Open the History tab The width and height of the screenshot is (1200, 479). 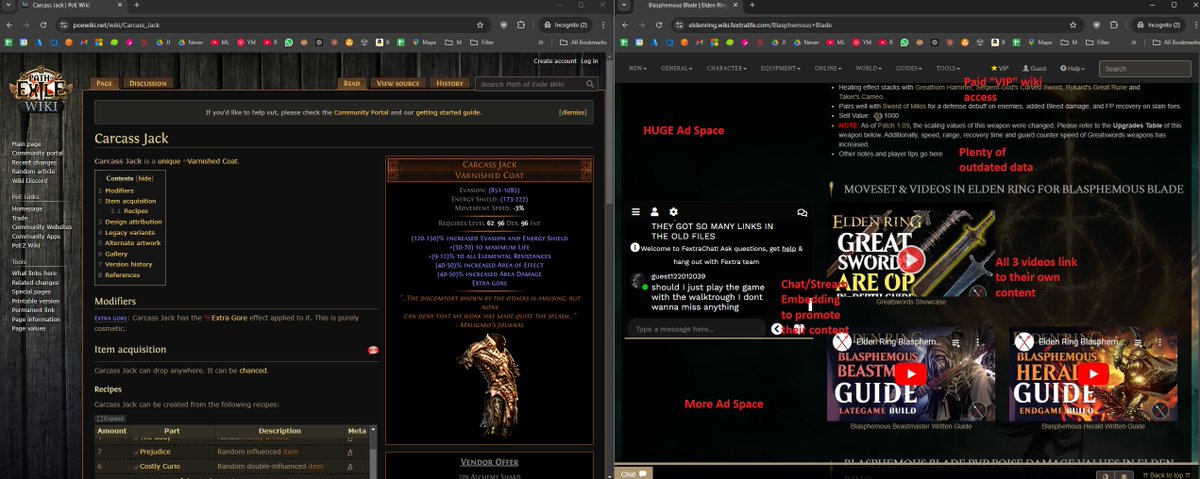coord(450,84)
